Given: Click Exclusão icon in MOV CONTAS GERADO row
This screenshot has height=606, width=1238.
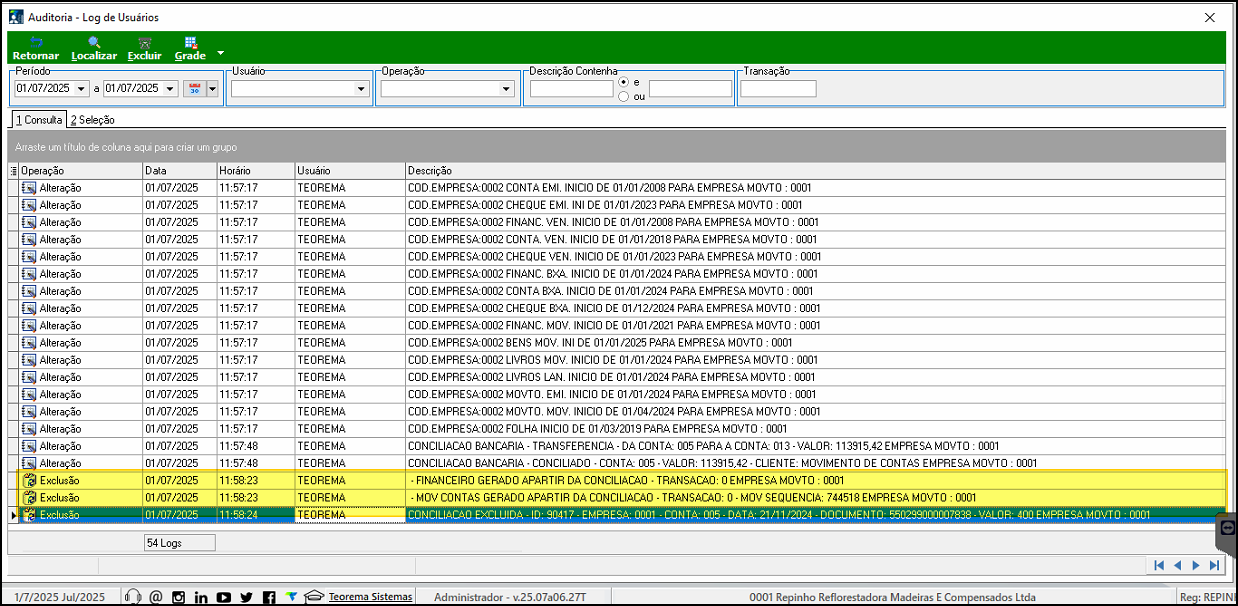Looking at the screenshot, I should click(29, 497).
